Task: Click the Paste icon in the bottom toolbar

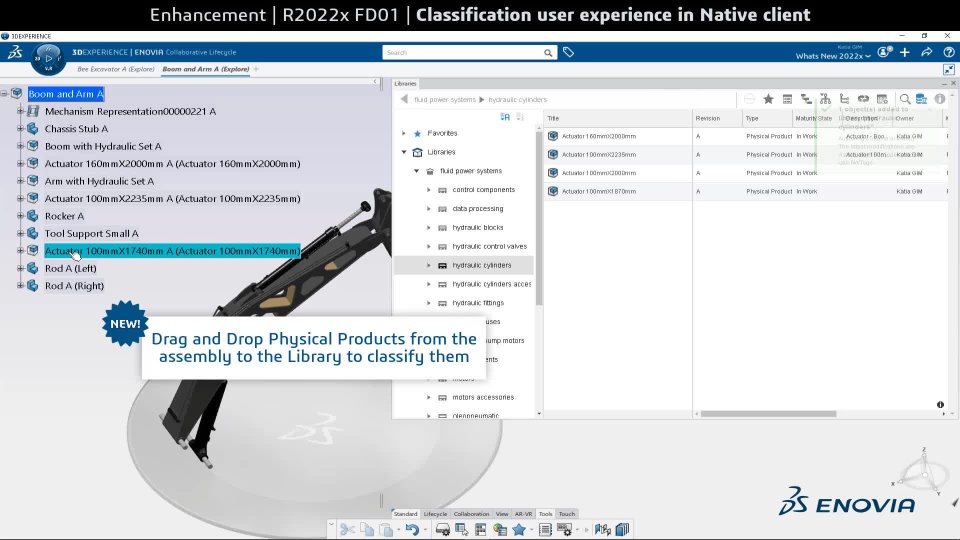Action: coord(386,530)
